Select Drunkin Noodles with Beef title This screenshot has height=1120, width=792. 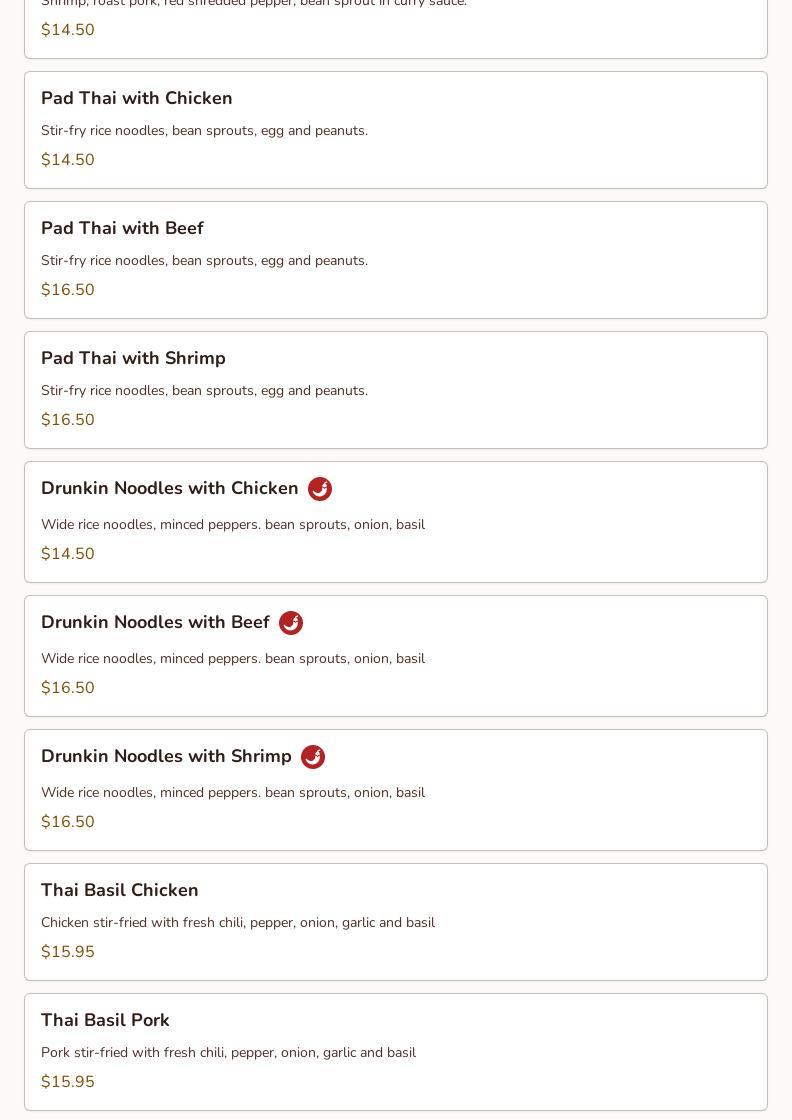pyautogui.click(x=156, y=622)
